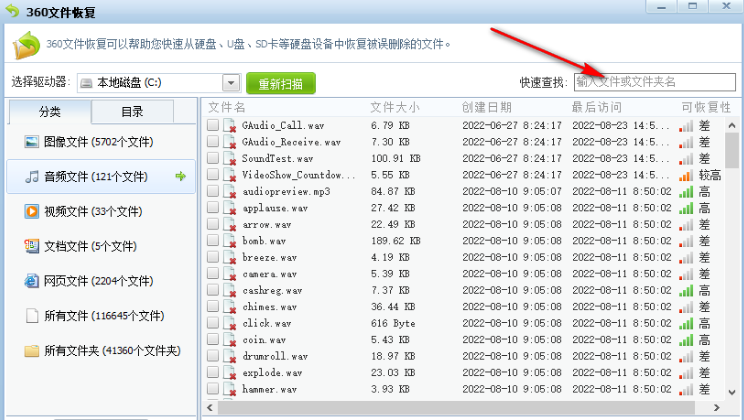Click the file icon beside audiopreview.mp3

point(230,192)
